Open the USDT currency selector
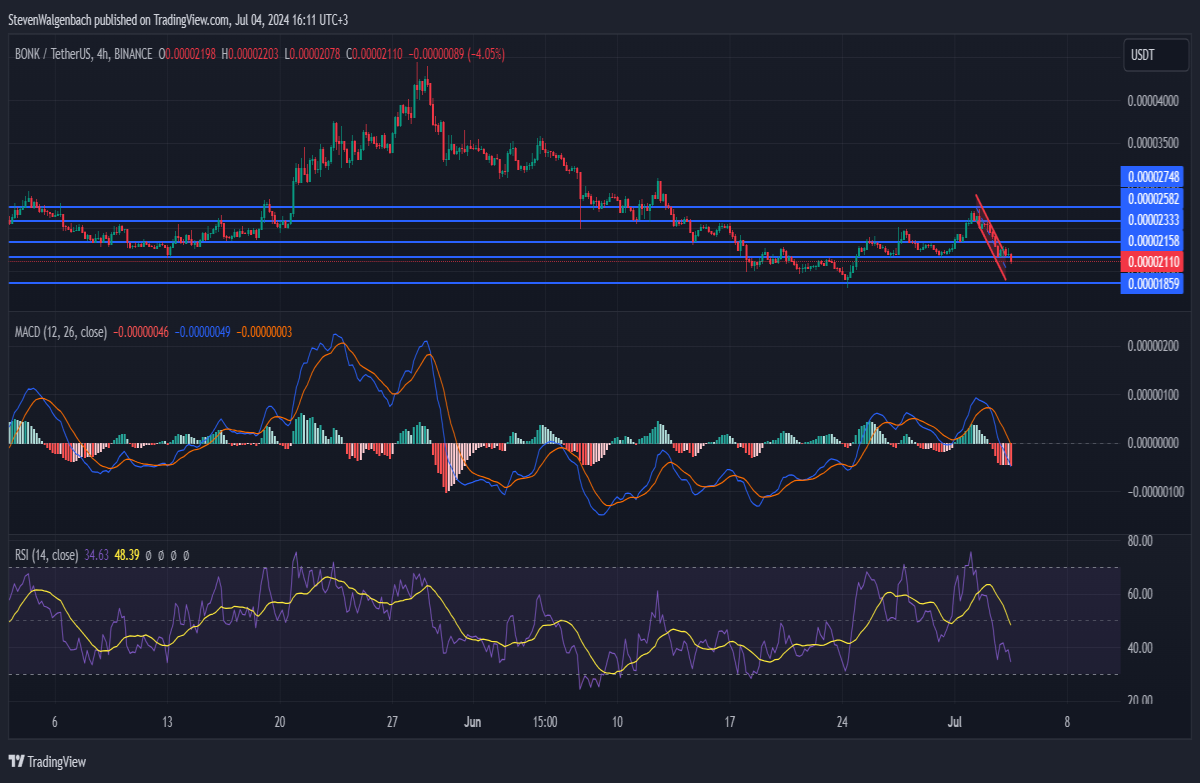This screenshot has width=1200, height=783. (x=1142, y=55)
